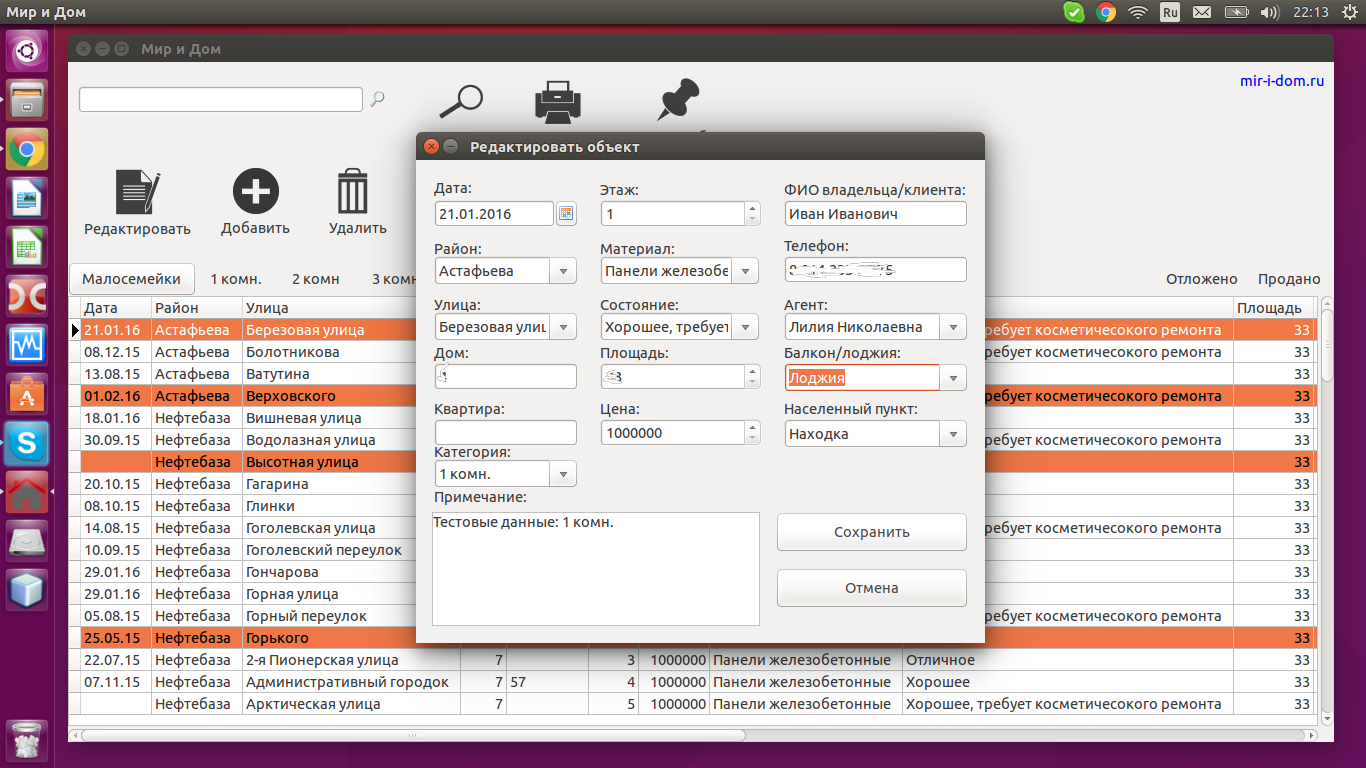Click the large magnifying glass search toolbar icon
Image resolution: width=1366 pixels, height=768 pixels.
(461, 102)
